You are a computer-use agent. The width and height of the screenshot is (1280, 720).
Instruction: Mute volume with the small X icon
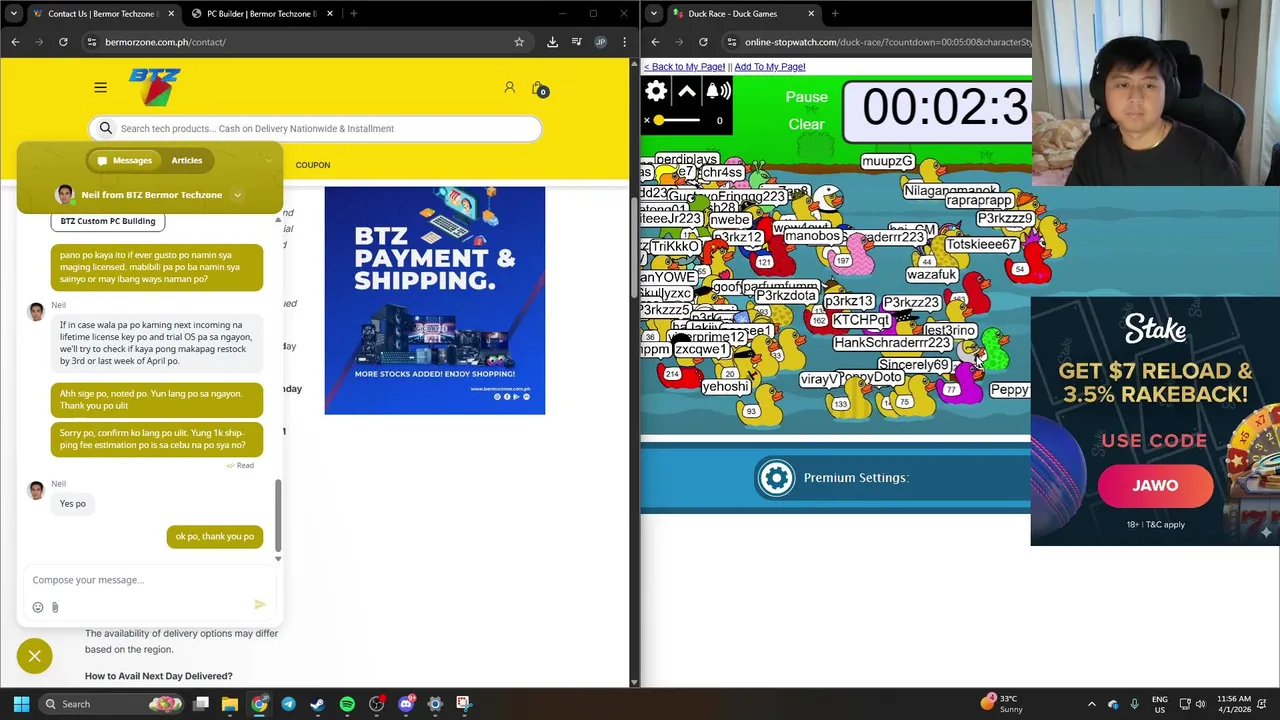coord(646,120)
